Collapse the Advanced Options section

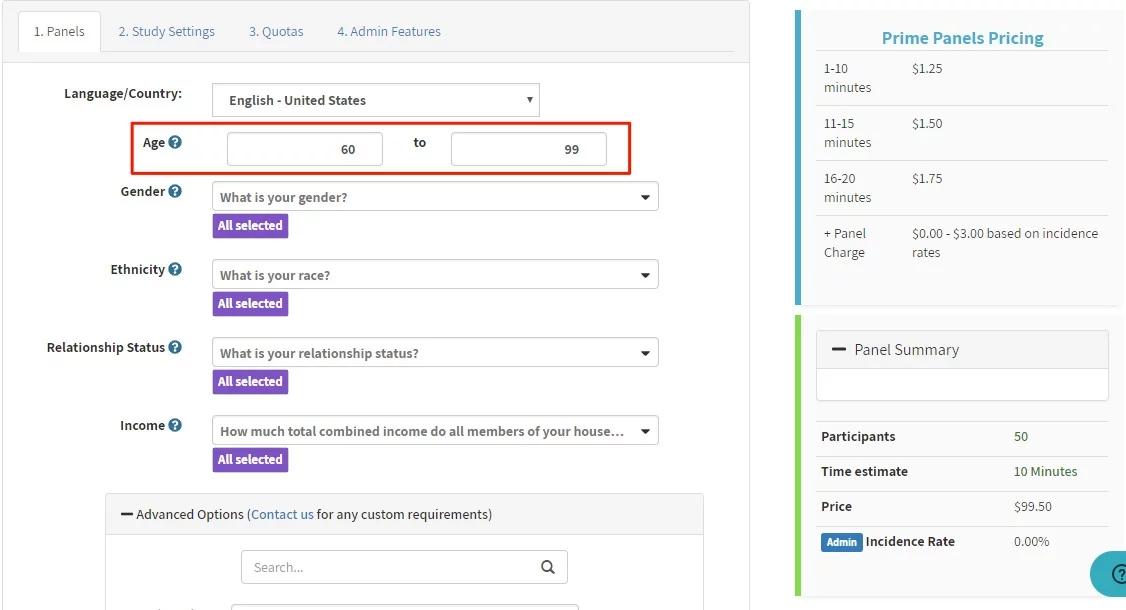[127, 514]
